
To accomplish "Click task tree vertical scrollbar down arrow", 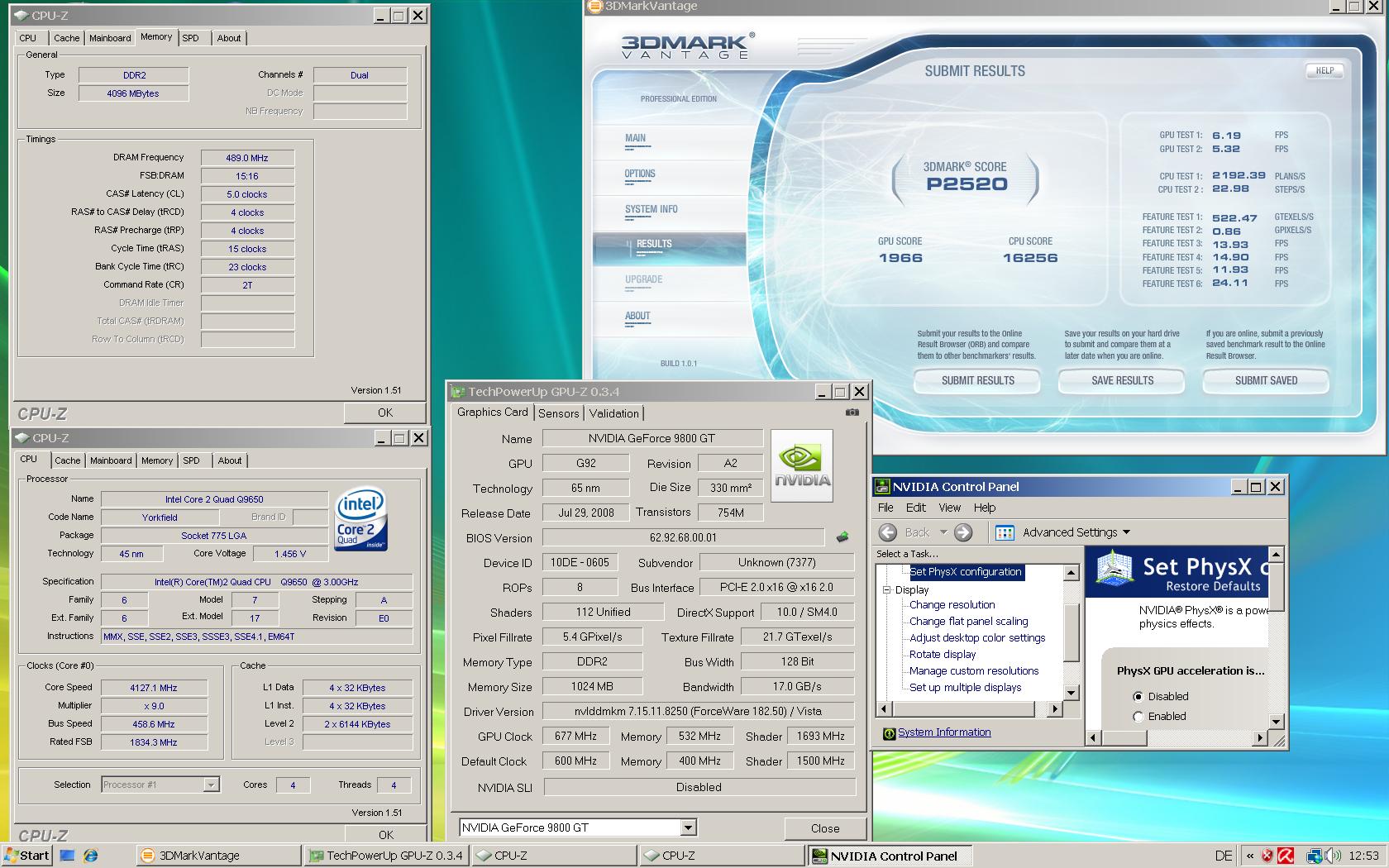I will 1072,693.
